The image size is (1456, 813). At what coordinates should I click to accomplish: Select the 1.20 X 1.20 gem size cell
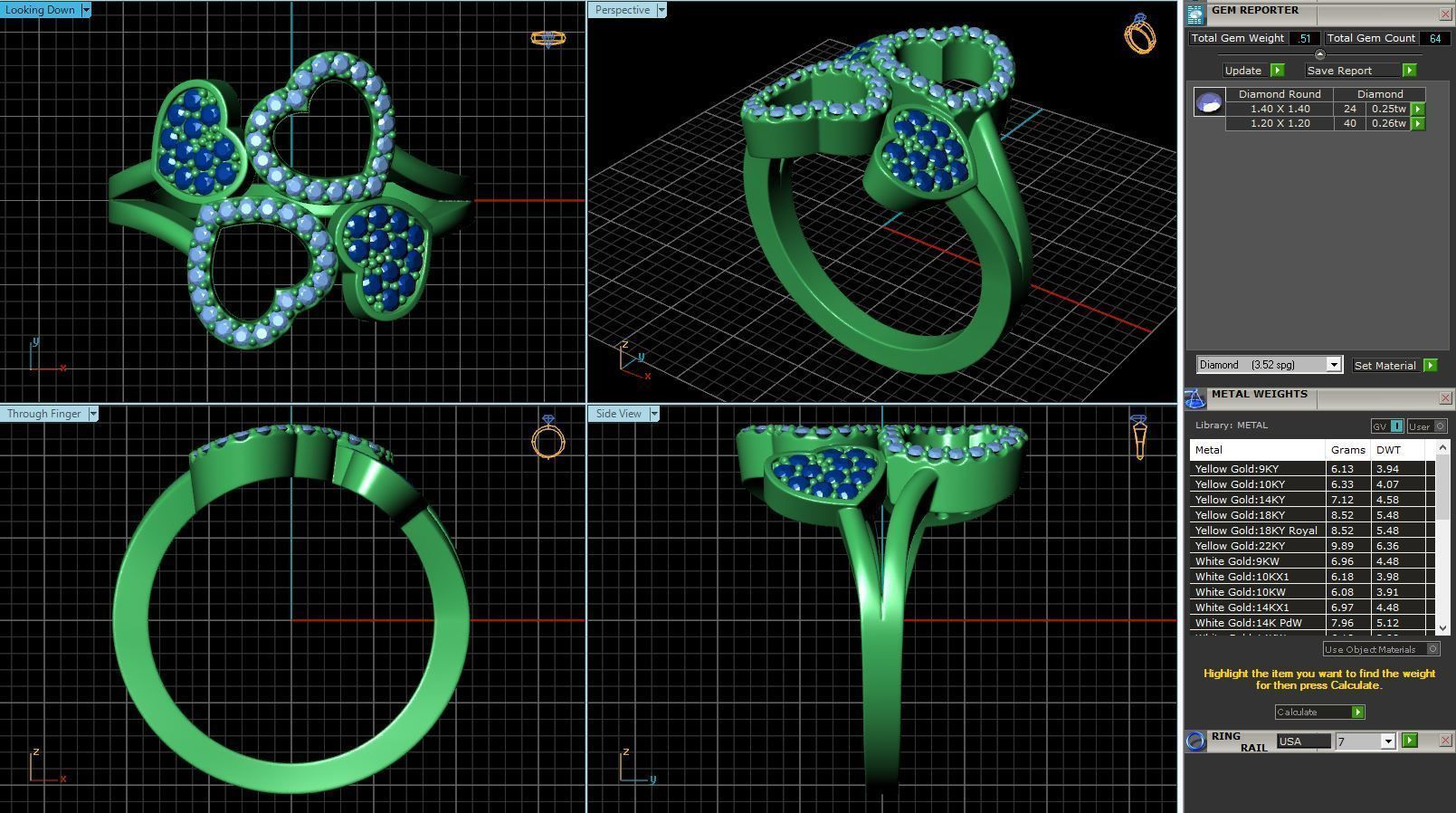pos(1280,123)
